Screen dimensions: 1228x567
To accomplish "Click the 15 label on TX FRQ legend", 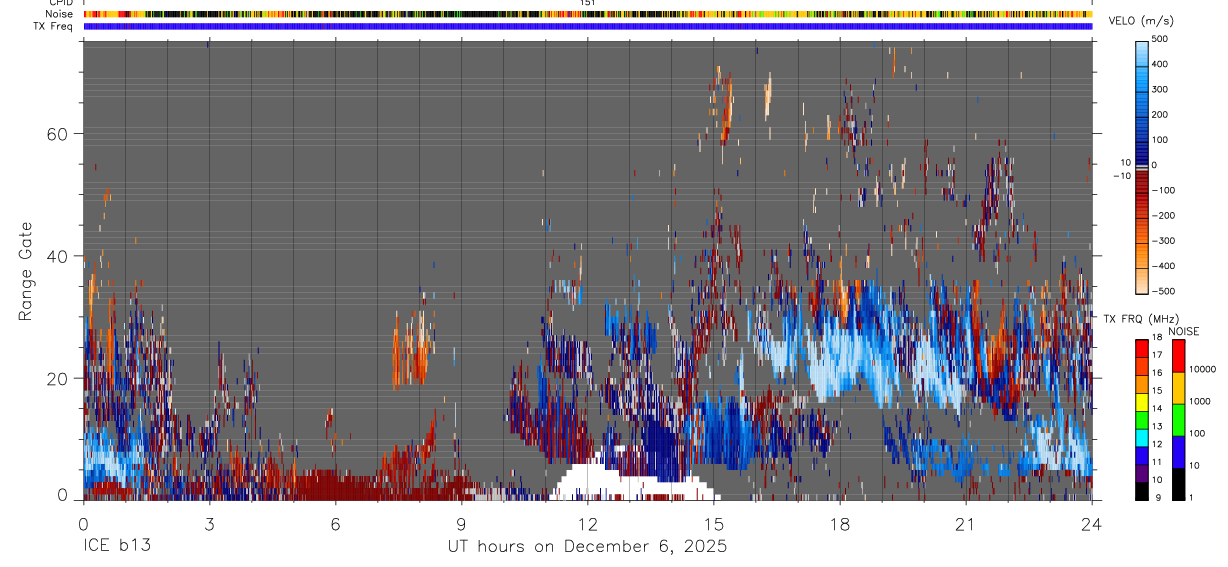I will click(1157, 391).
